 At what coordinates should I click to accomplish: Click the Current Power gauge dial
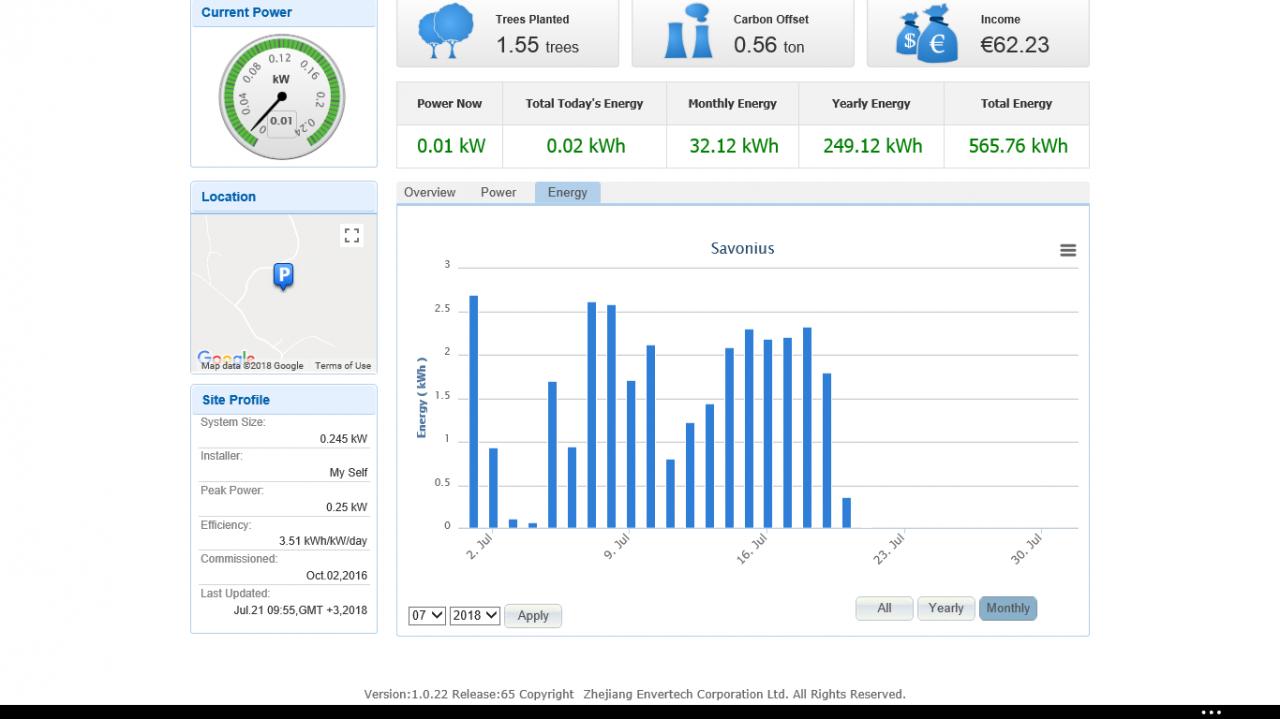(x=282, y=97)
